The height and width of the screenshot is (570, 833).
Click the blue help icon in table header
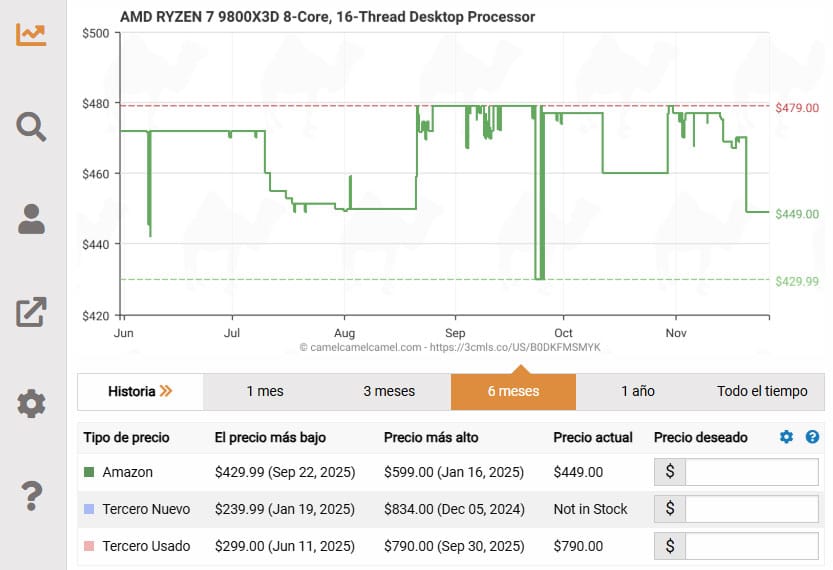pyautogui.click(x=812, y=437)
